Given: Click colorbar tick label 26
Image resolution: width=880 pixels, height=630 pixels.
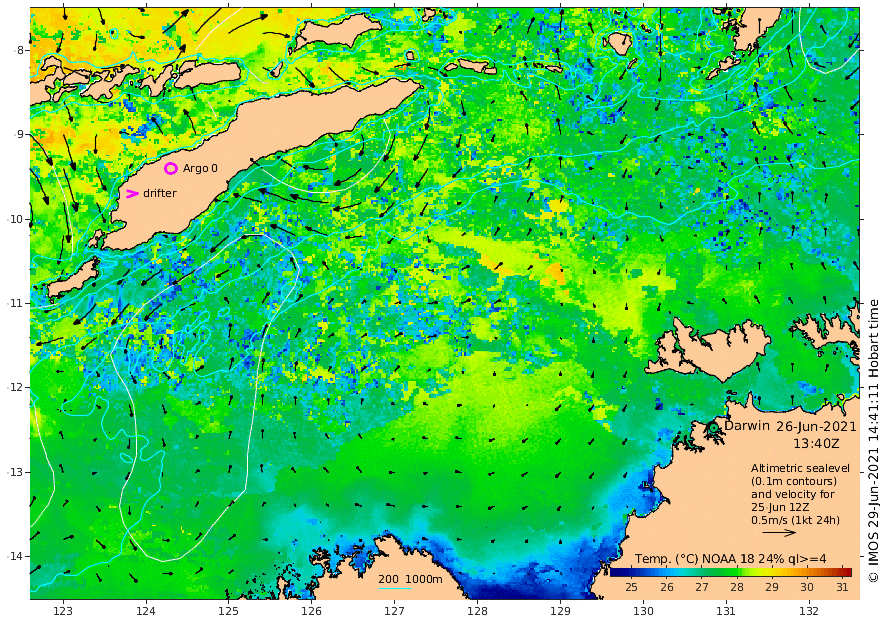Looking at the screenshot, I should 667,587.
